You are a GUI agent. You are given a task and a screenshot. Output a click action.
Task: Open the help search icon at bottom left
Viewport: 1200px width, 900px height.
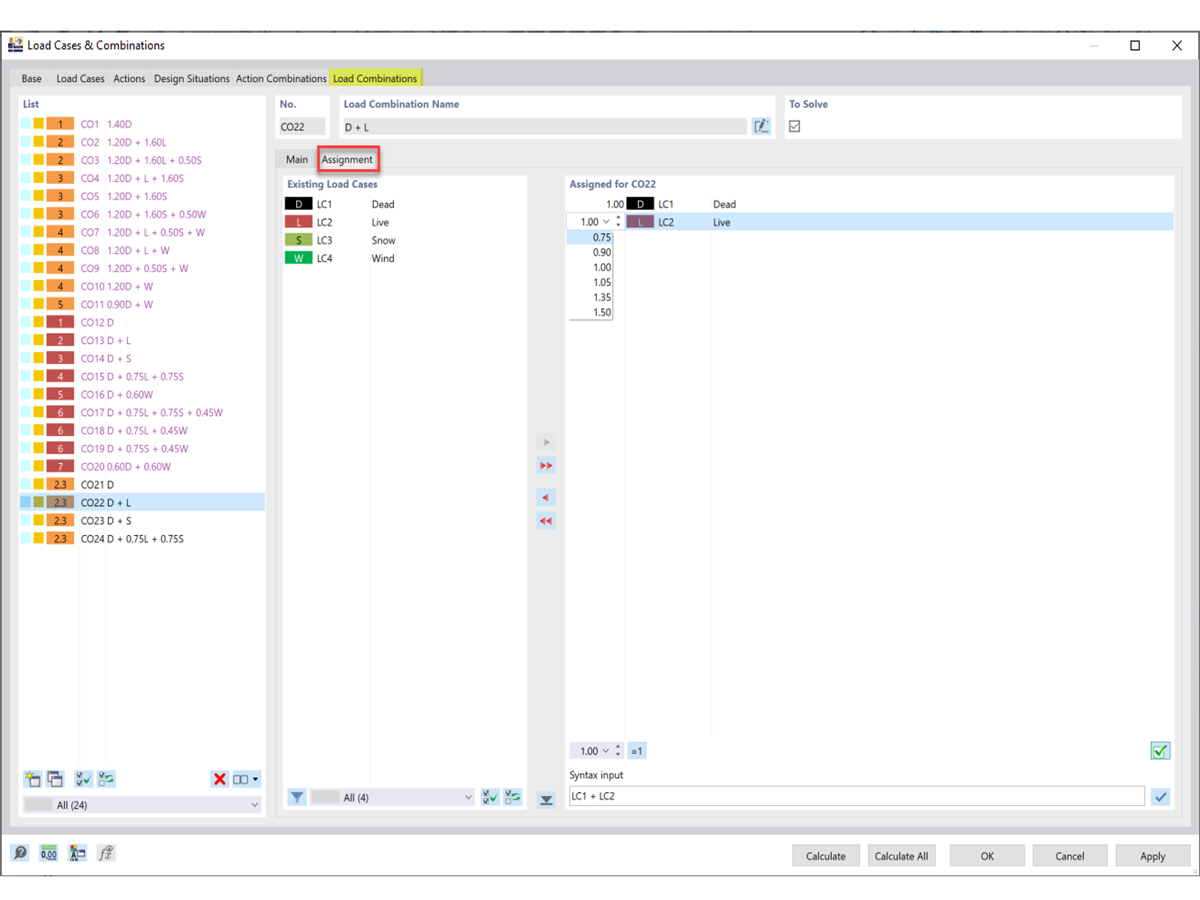[20, 854]
